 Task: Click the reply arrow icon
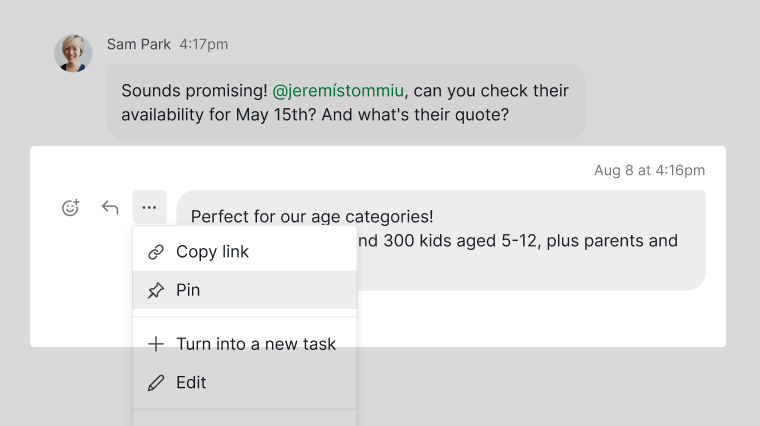110,208
